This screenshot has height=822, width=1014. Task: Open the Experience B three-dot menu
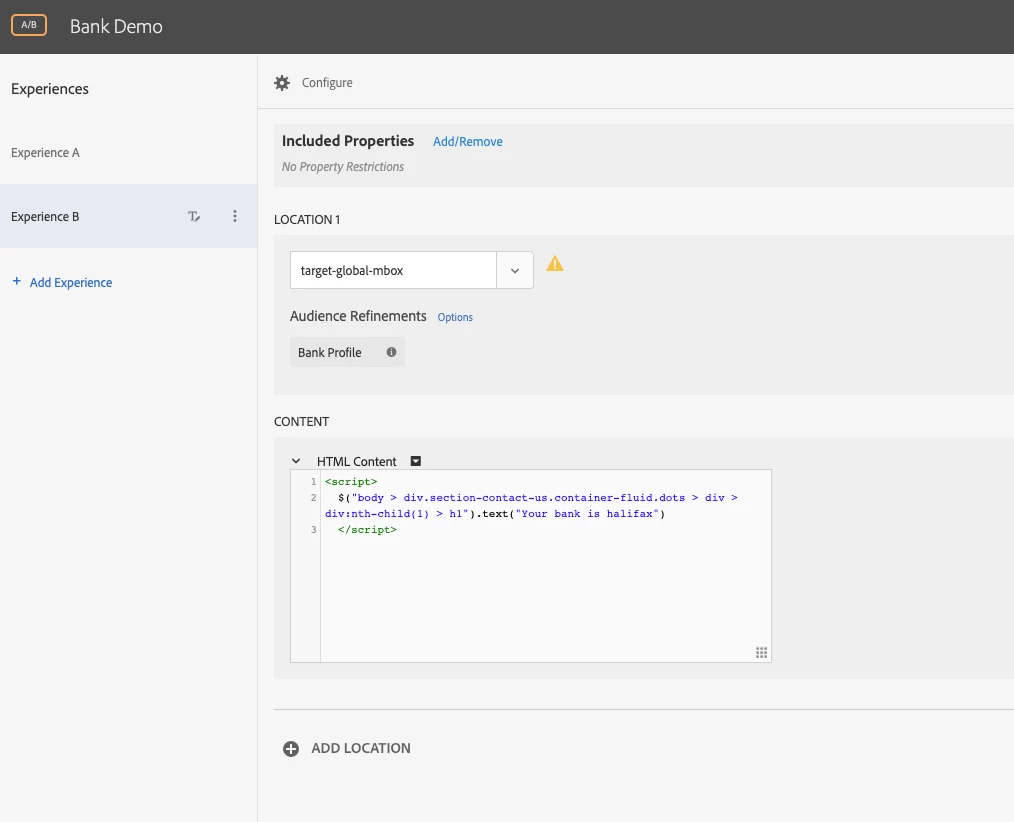pos(235,216)
